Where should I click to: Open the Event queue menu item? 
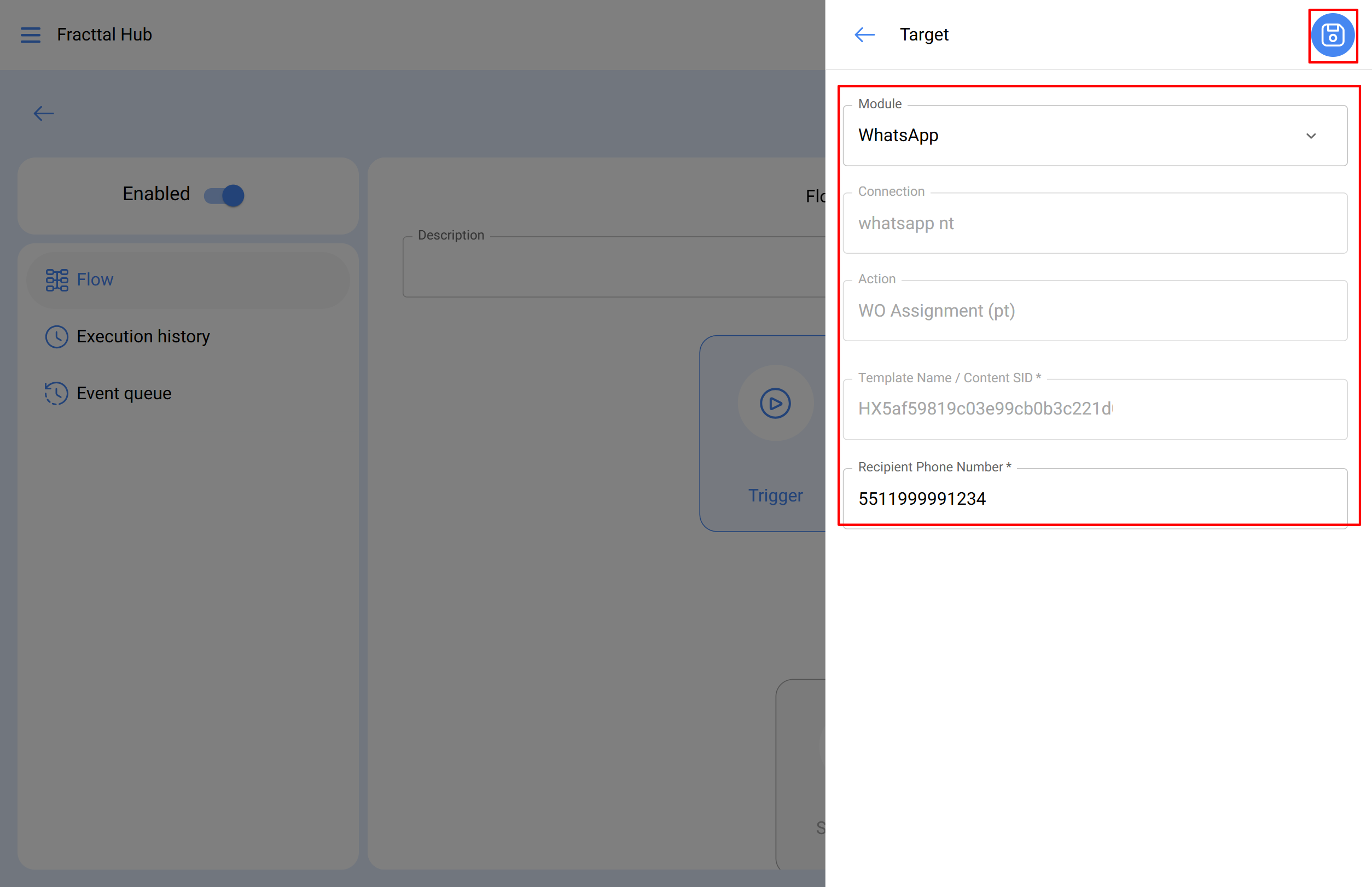click(x=124, y=393)
